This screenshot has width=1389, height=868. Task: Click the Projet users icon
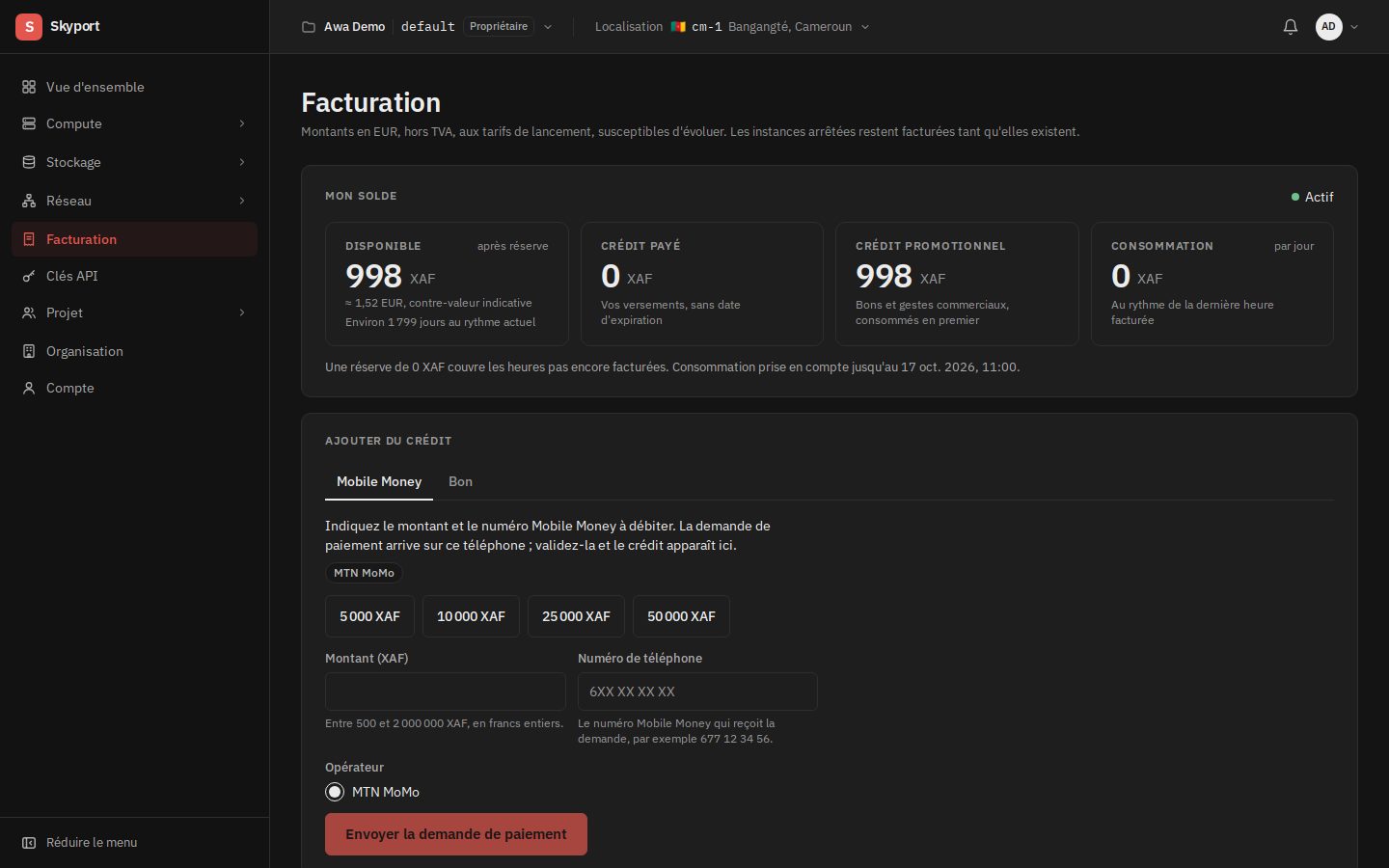coord(29,312)
